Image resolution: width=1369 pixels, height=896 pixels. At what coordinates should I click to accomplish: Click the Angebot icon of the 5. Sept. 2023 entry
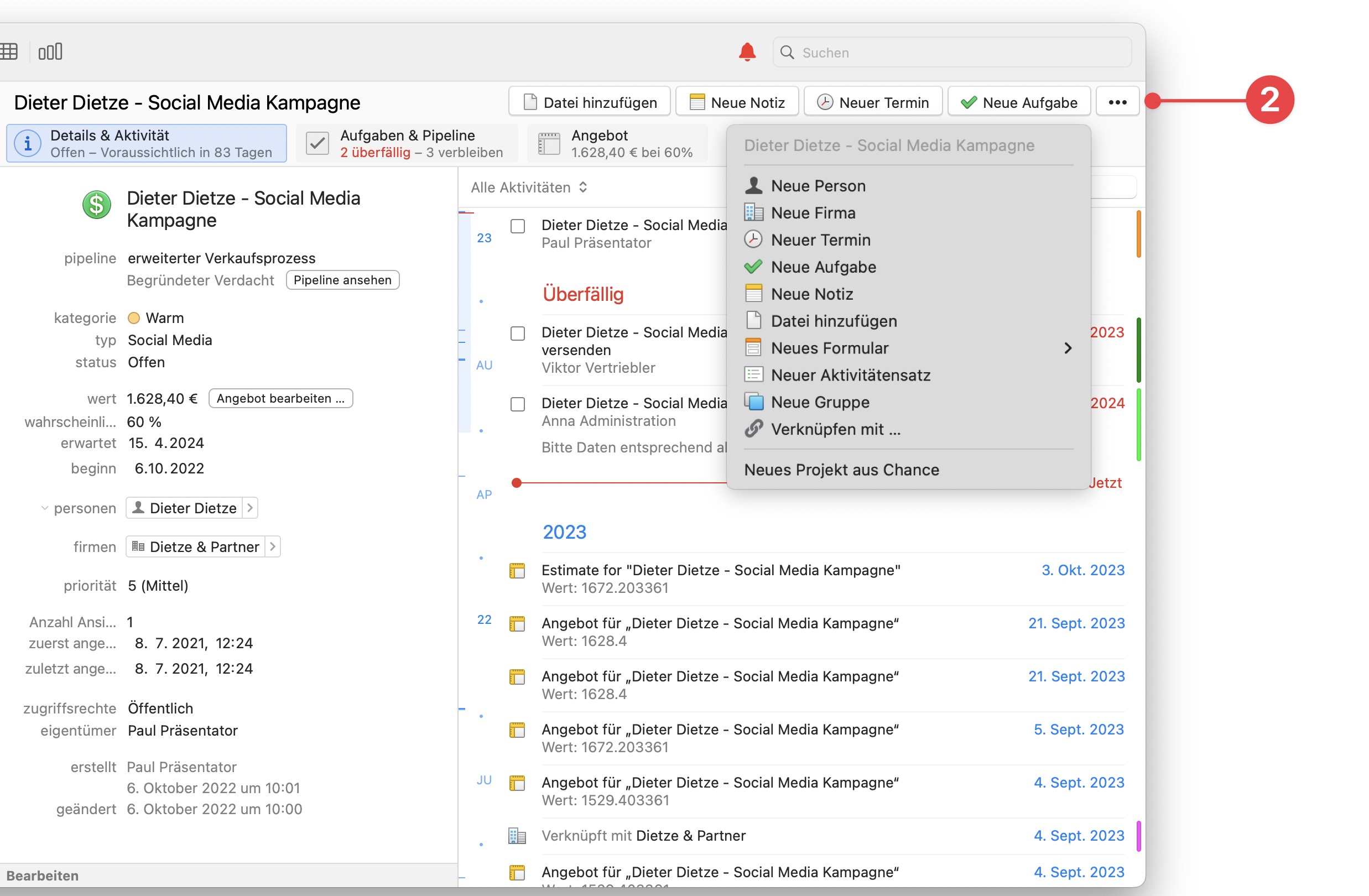pyautogui.click(x=517, y=730)
